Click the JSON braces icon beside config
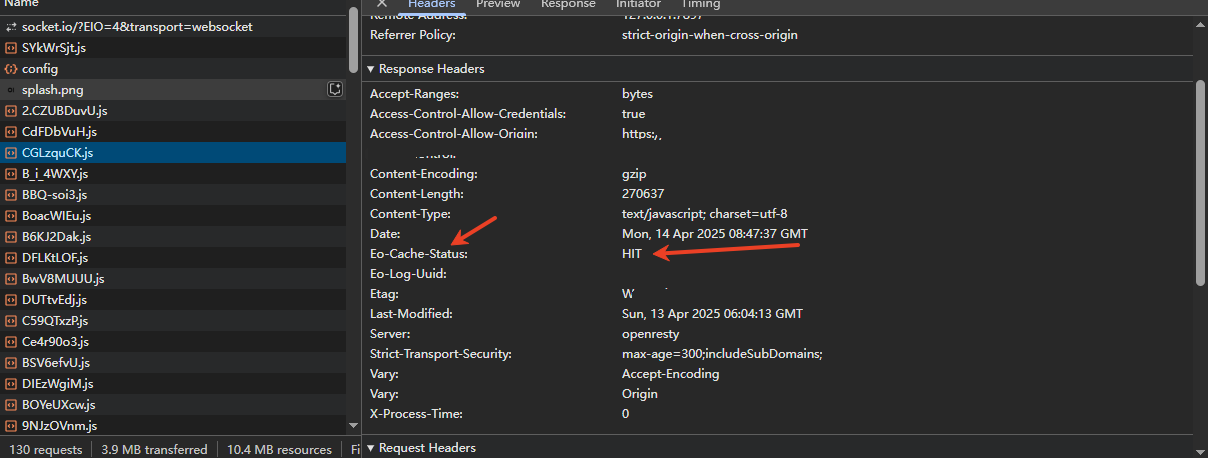 tap(11, 69)
